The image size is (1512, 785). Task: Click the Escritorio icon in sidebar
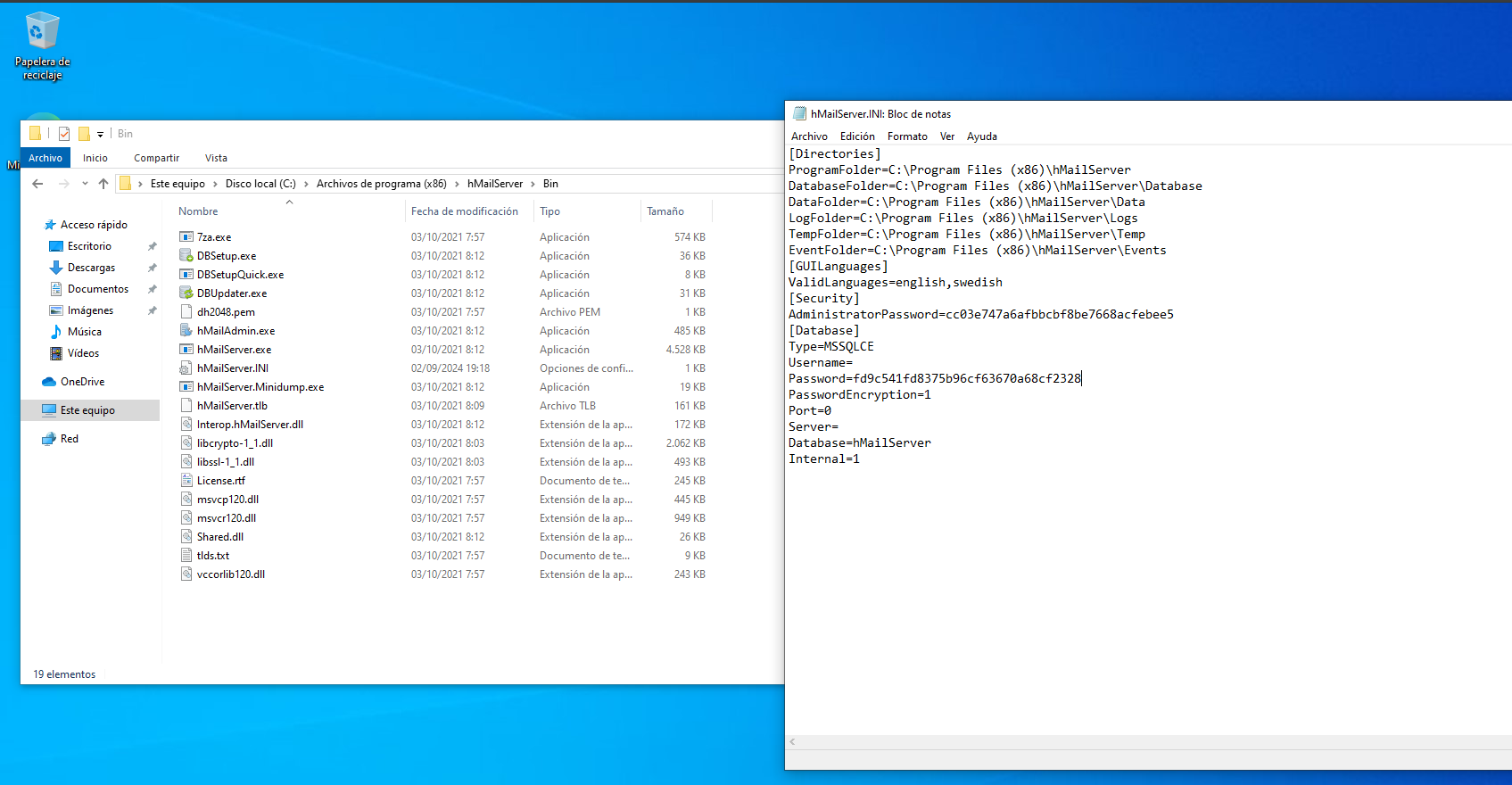point(56,246)
